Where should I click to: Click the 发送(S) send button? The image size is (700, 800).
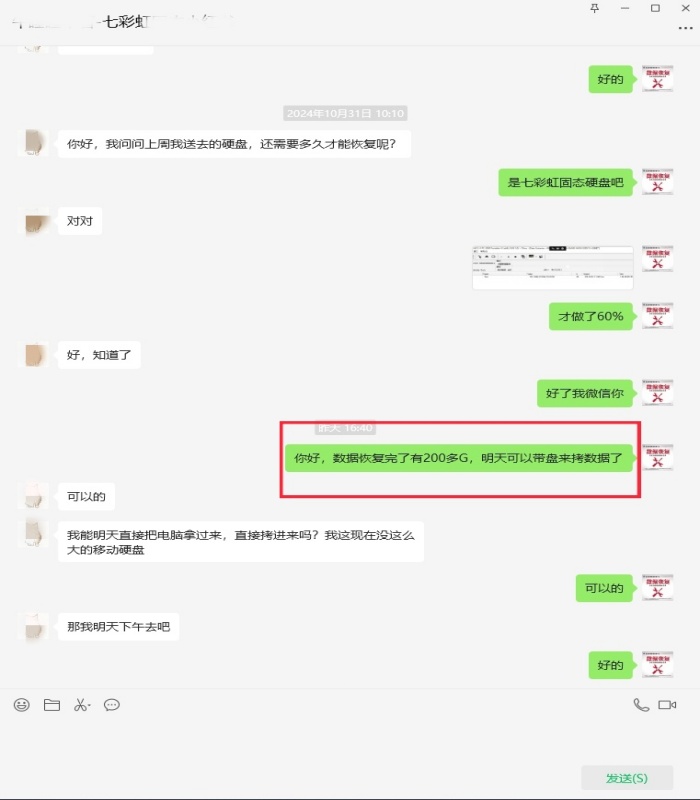pos(627,778)
